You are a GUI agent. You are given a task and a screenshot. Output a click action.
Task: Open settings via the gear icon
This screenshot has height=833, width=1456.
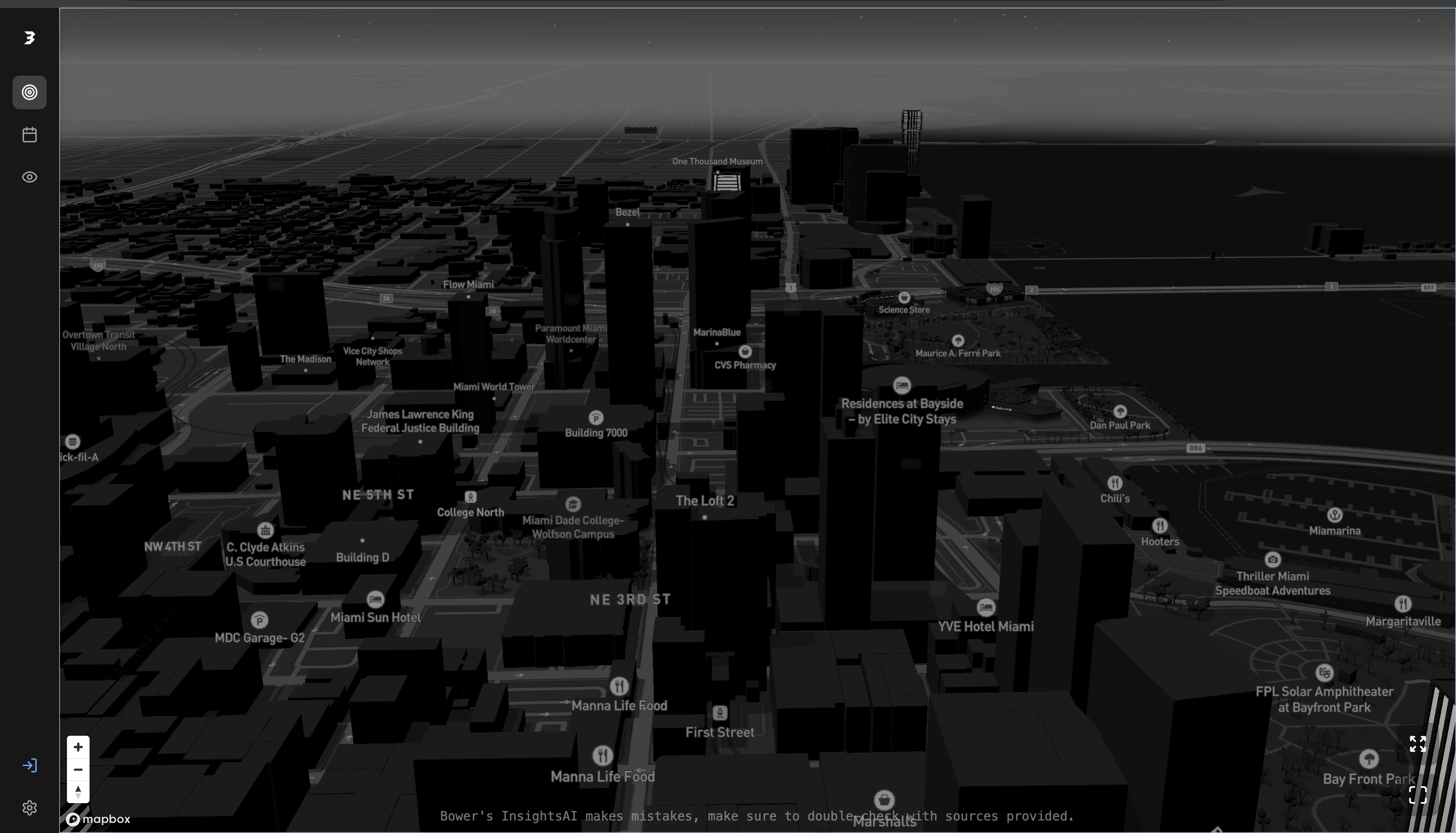point(29,808)
